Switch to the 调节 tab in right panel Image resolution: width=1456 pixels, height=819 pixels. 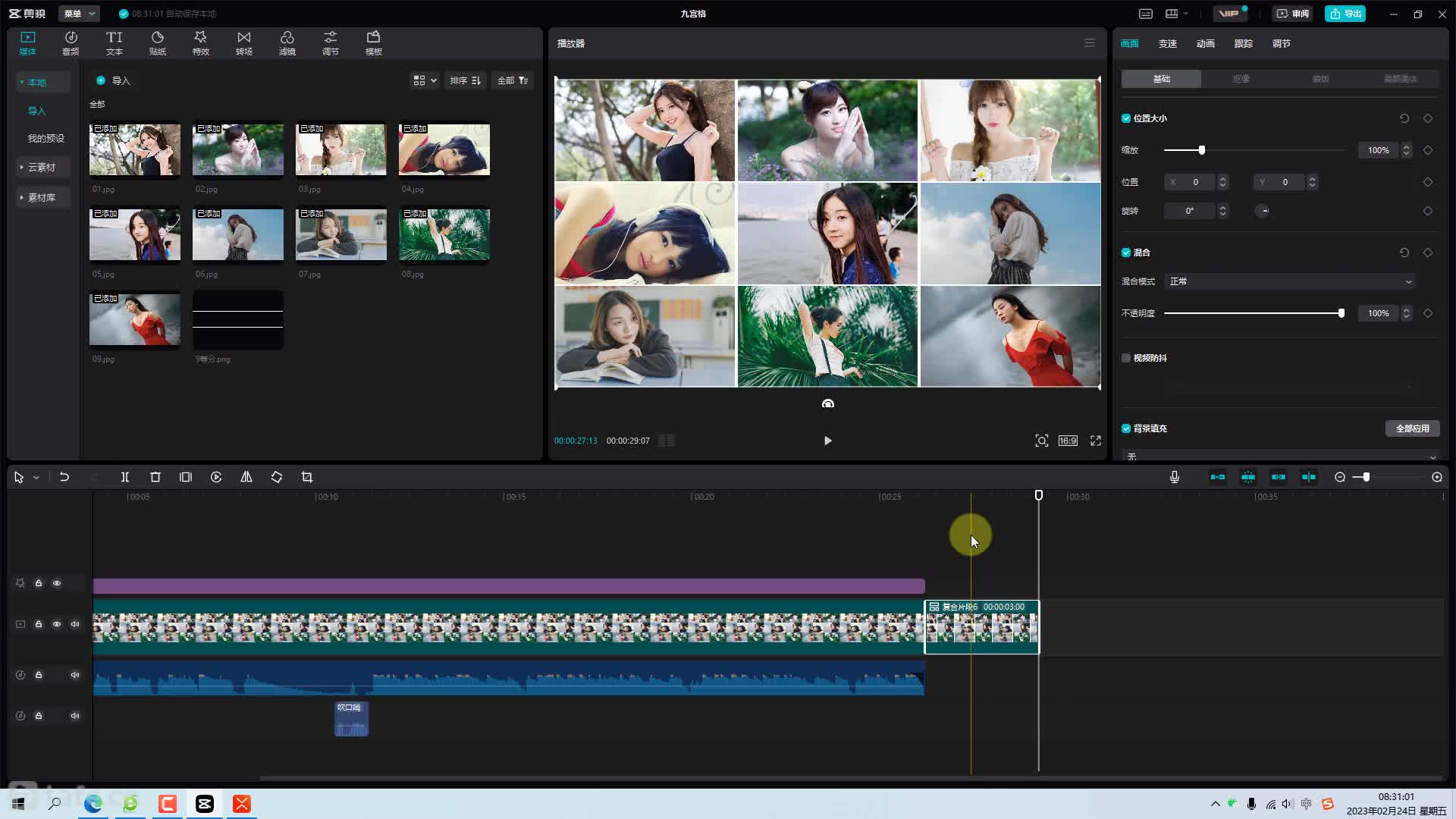coord(1282,43)
